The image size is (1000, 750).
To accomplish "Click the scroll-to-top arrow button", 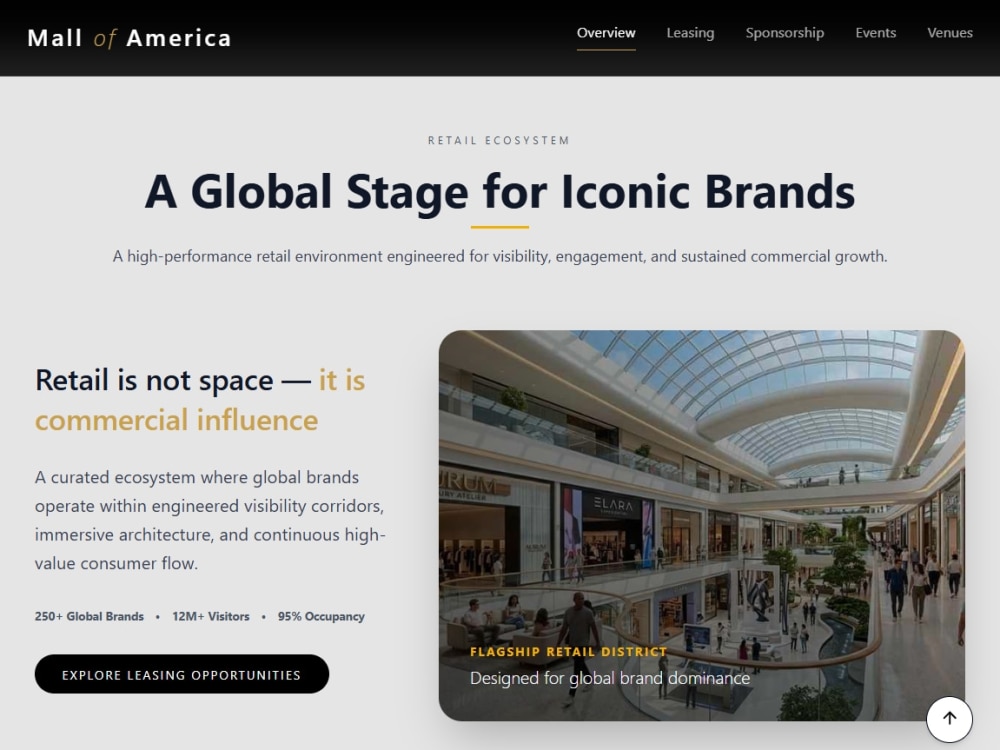I will coord(949,719).
